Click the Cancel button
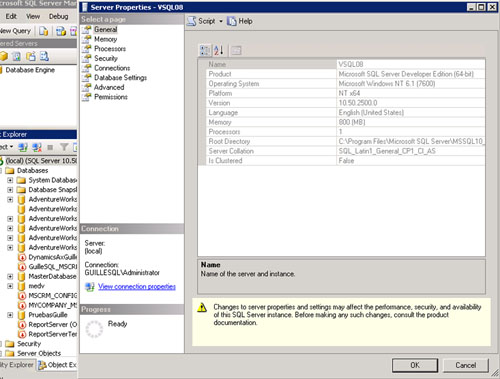 (x=466, y=365)
